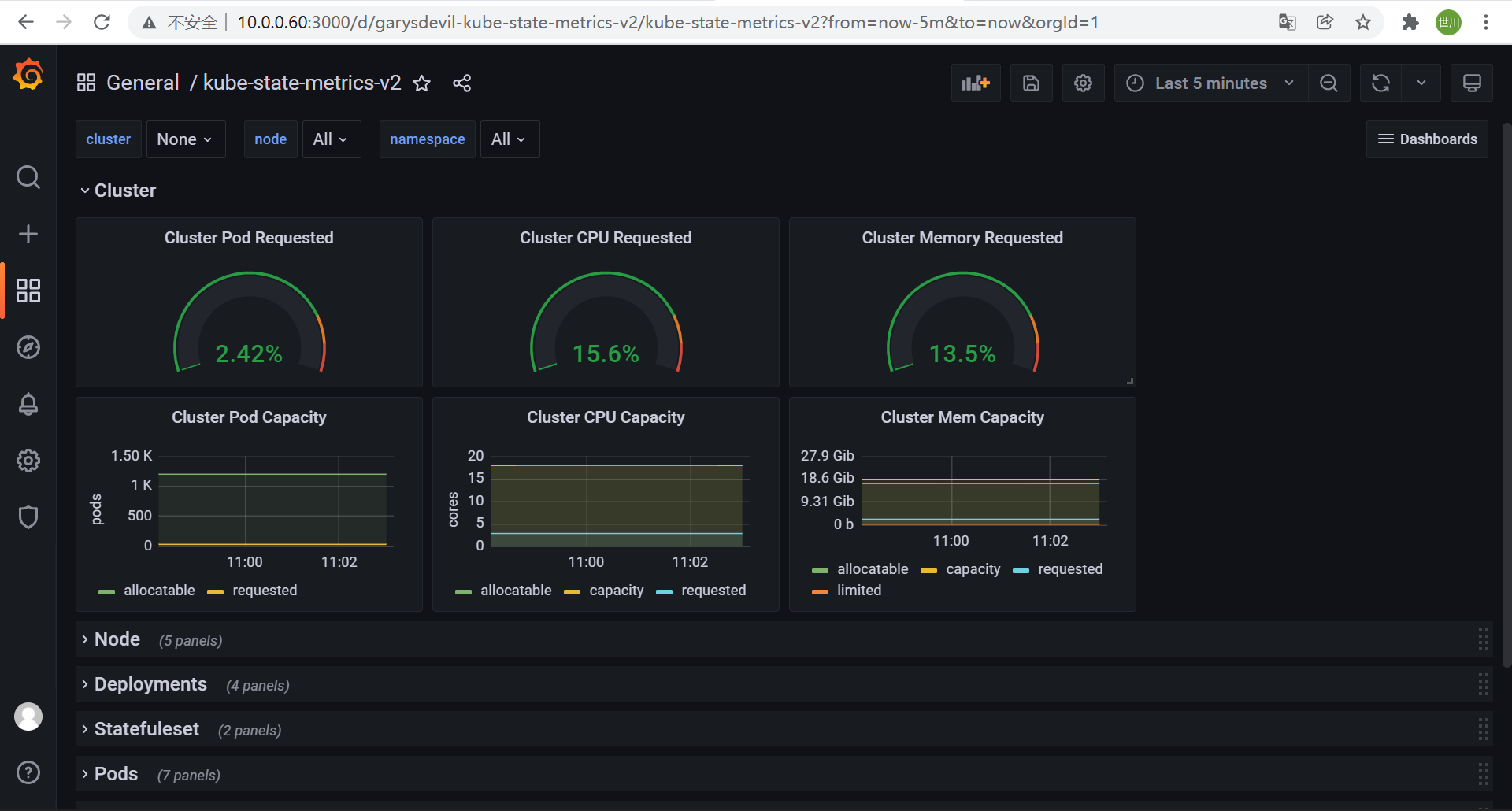
Task: Open the Create plus menu in sidebar
Action: [x=28, y=234]
